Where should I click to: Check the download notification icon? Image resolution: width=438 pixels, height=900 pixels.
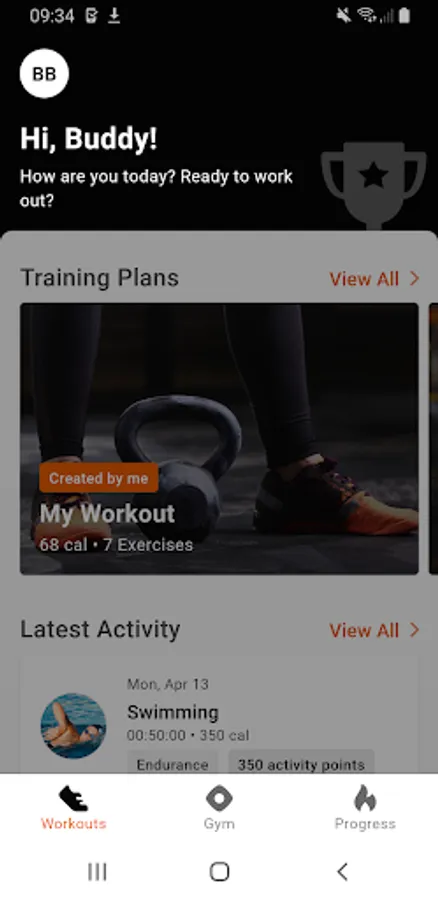pyautogui.click(x=114, y=16)
